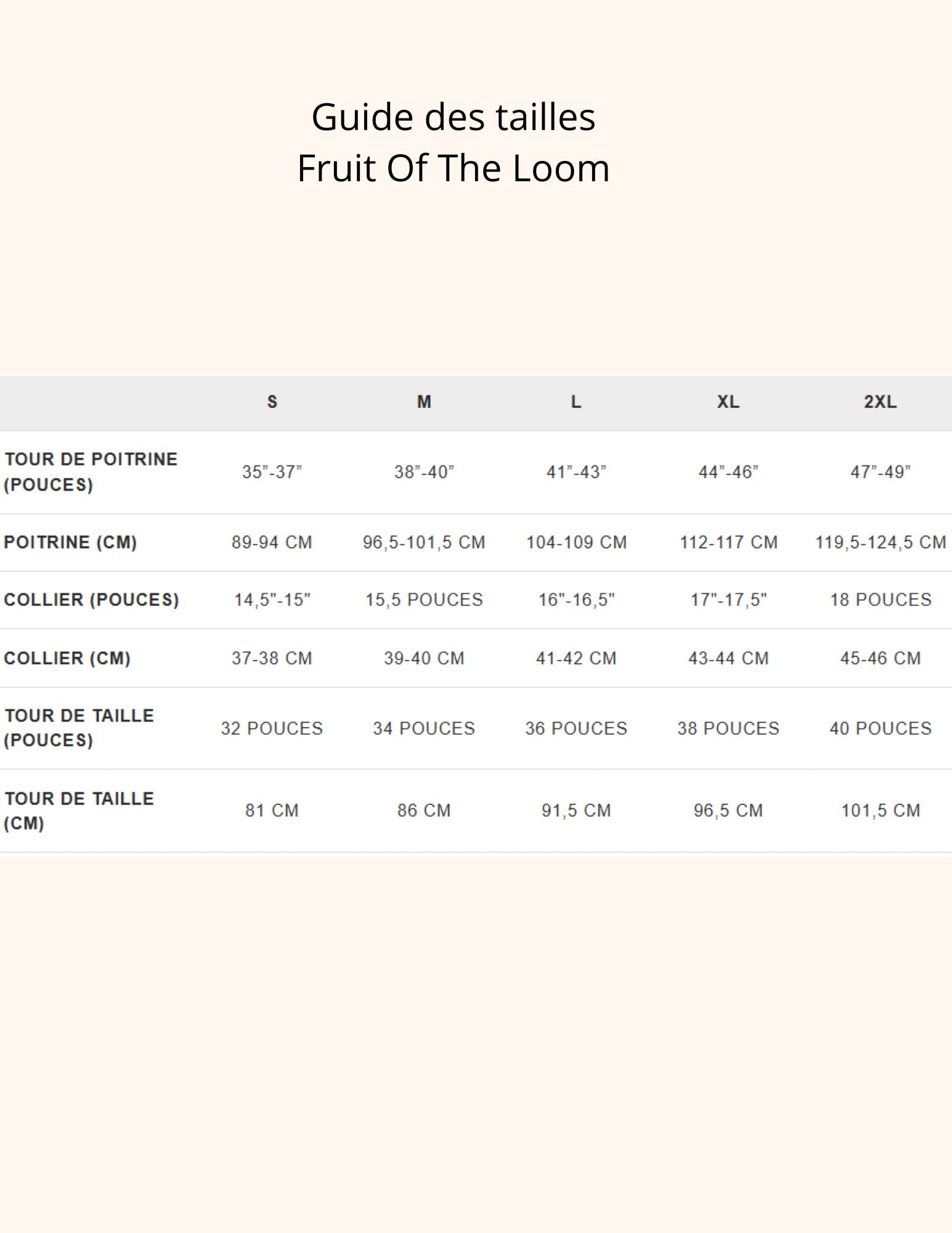952x1233 pixels.
Task: Click the 119,5-124,5 CM chest cell
Action: 880,543
